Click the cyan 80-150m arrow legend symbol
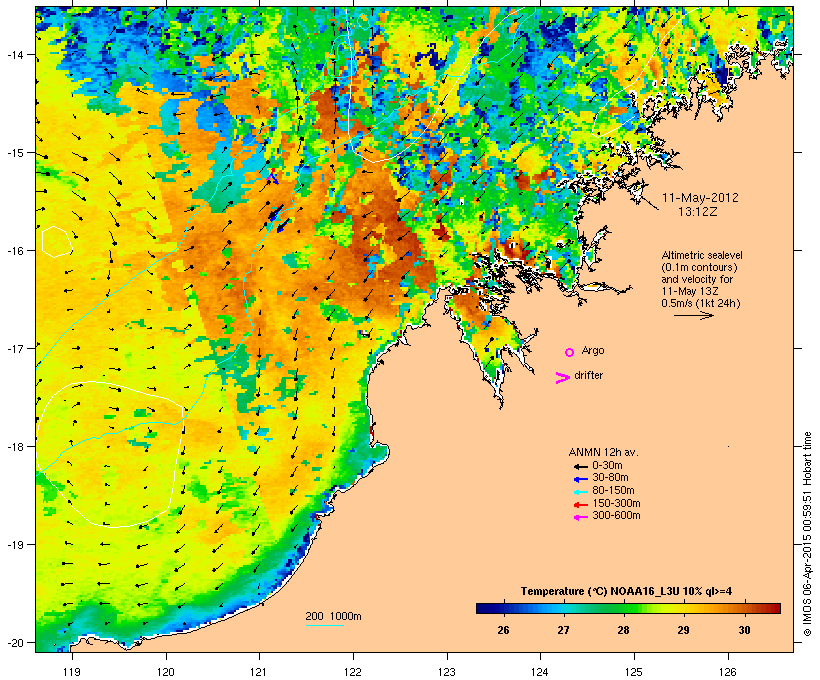The width and height of the screenshot is (820, 680). 580,492
